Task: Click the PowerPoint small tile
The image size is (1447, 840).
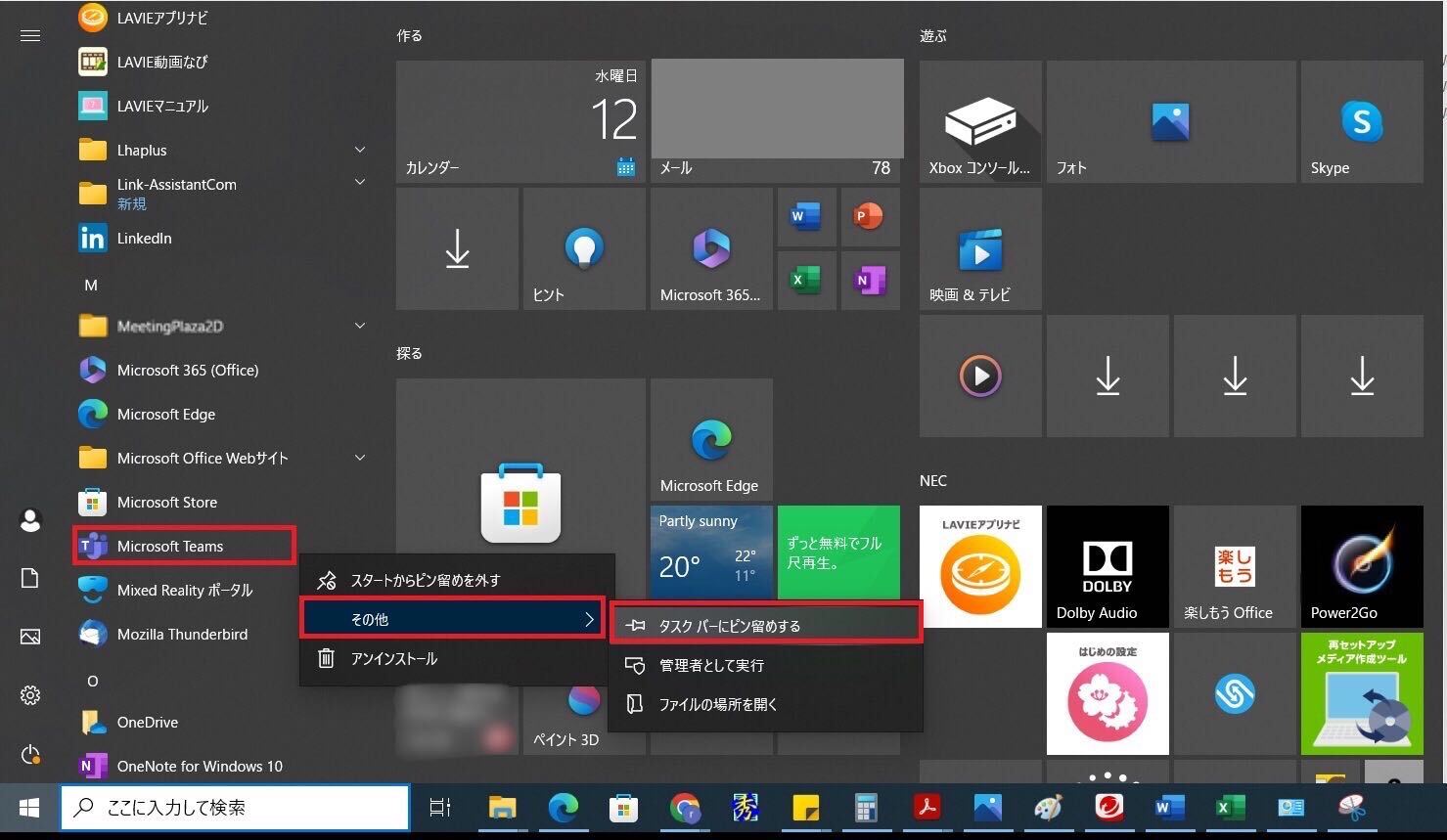Action: click(x=868, y=216)
